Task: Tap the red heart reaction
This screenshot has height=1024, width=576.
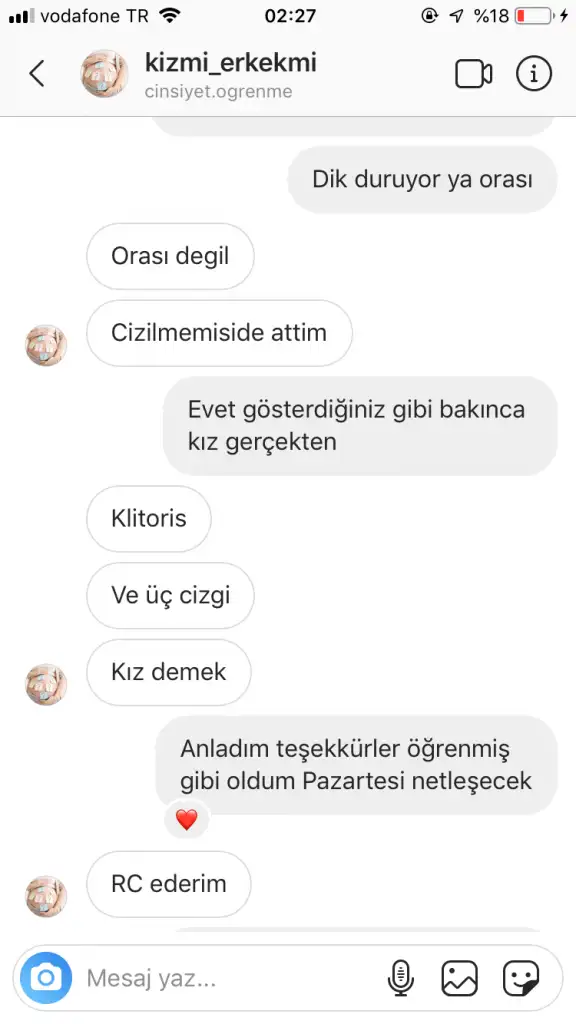Action: pos(186,820)
